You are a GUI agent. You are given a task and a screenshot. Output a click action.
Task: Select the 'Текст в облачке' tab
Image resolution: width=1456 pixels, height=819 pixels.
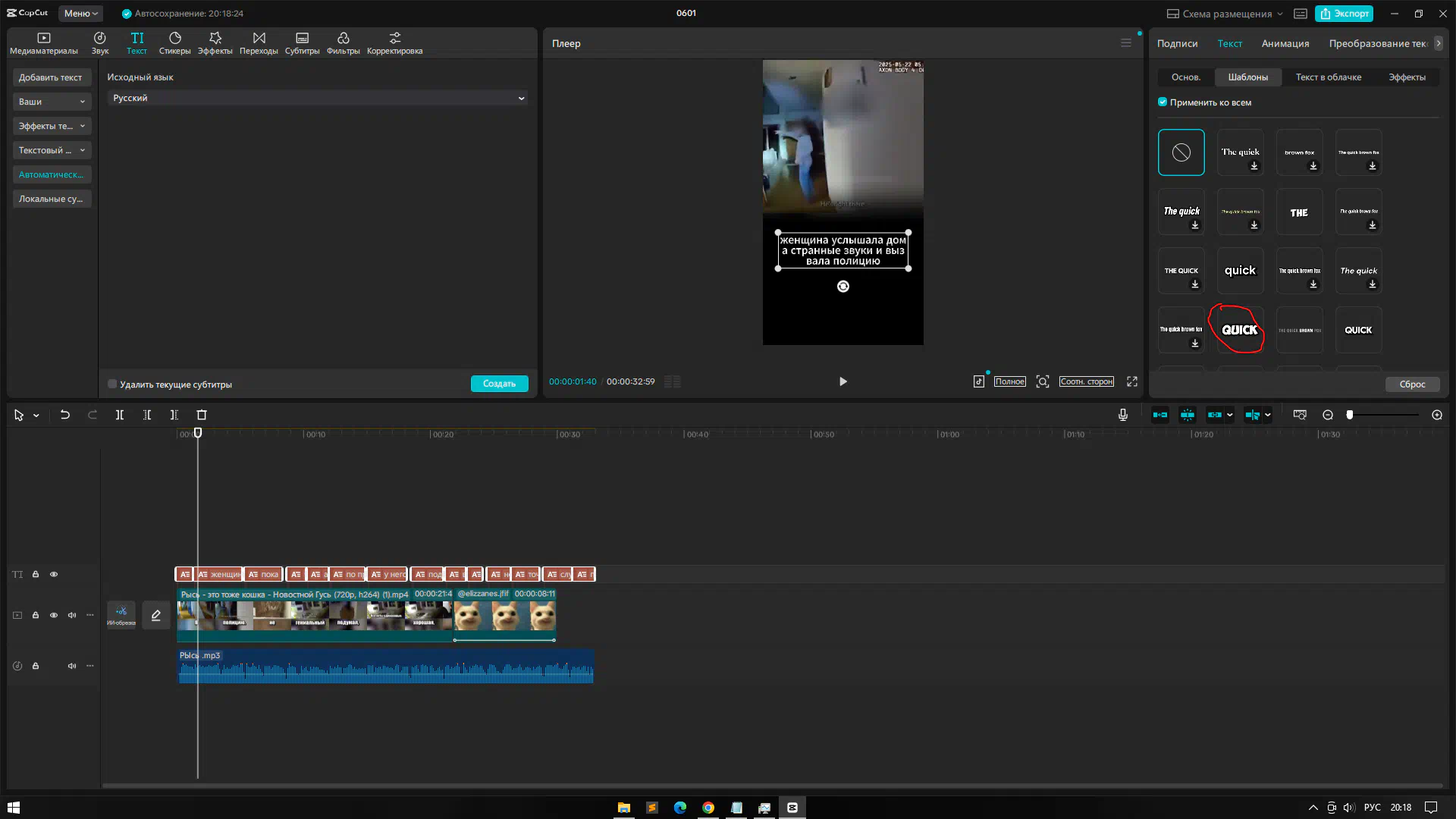[1328, 77]
